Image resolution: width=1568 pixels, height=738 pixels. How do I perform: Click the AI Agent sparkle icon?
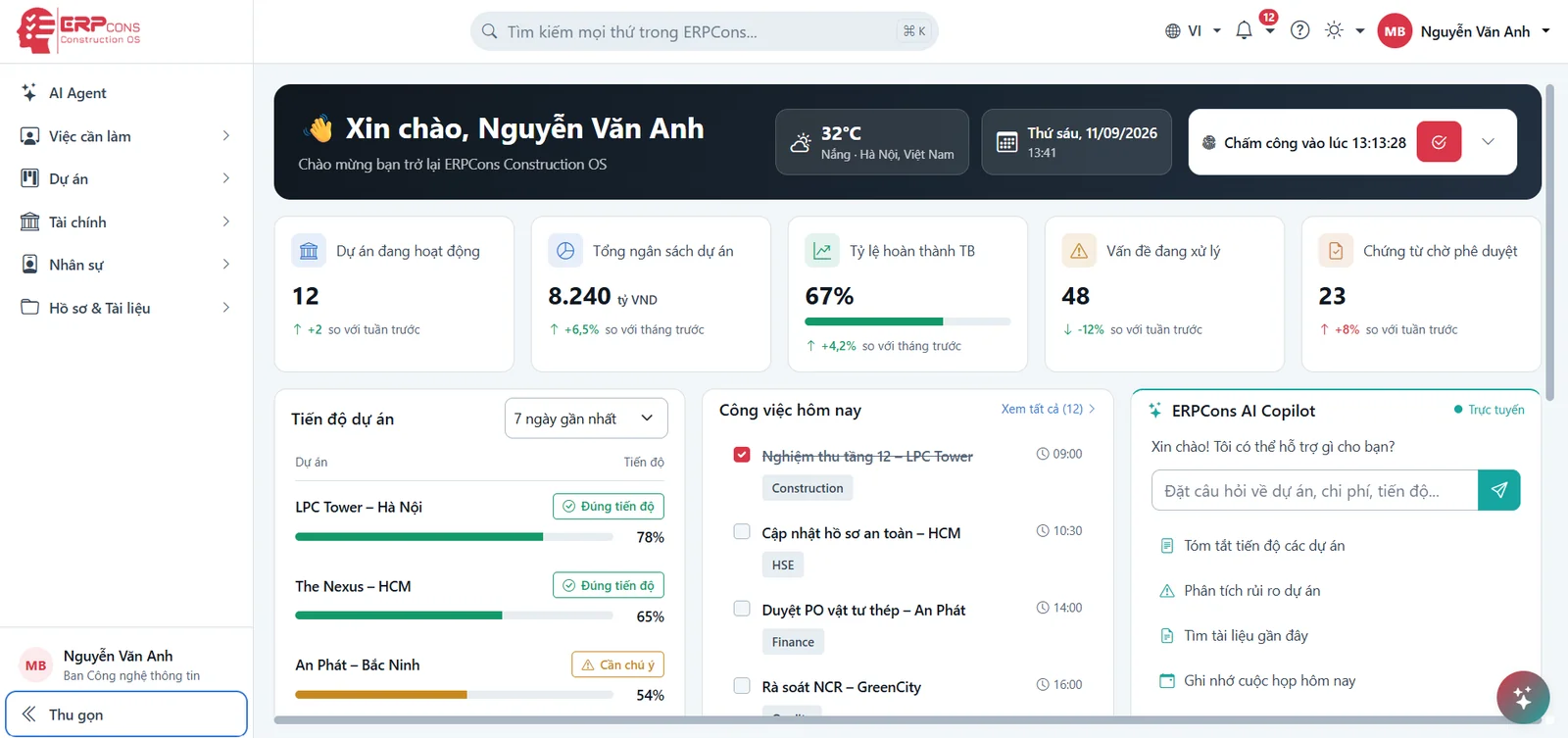29,92
